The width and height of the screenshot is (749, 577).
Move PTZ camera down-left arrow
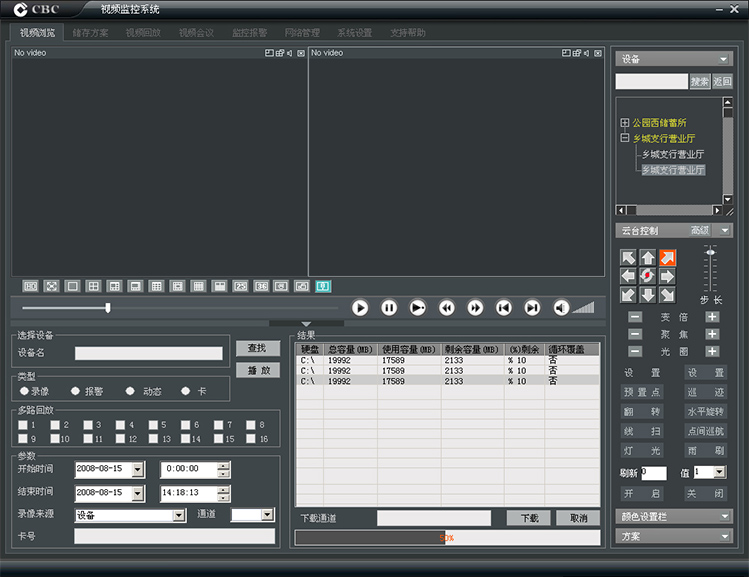pos(628,295)
